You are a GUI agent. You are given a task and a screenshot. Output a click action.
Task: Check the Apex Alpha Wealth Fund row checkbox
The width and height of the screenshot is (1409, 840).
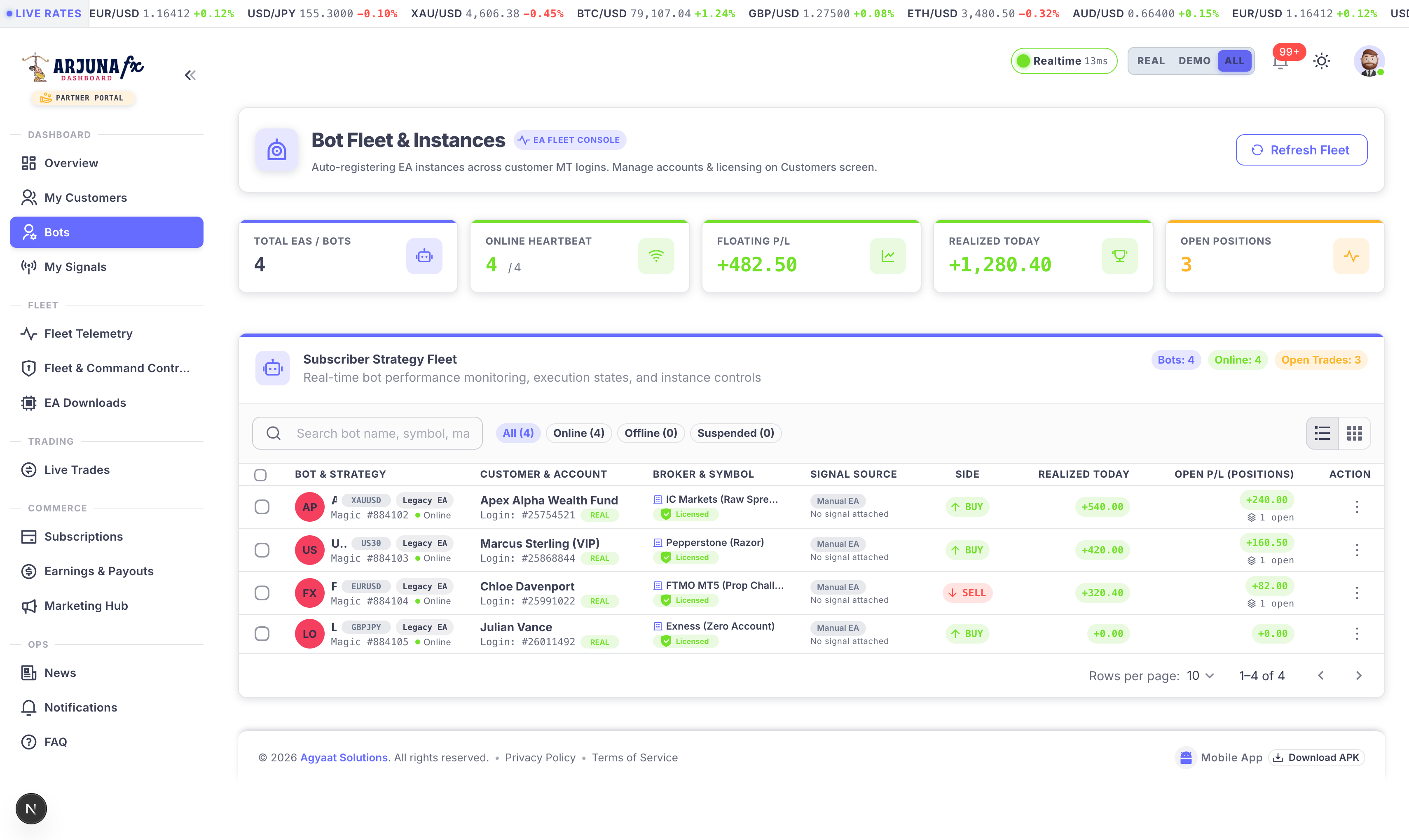262,506
